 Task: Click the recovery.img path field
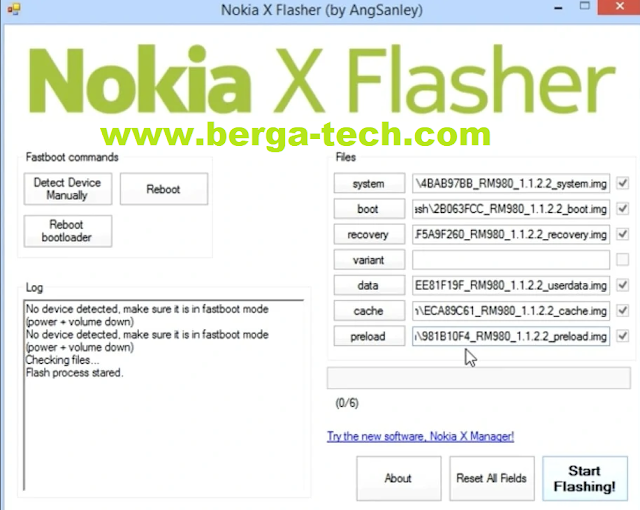click(x=511, y=235)
